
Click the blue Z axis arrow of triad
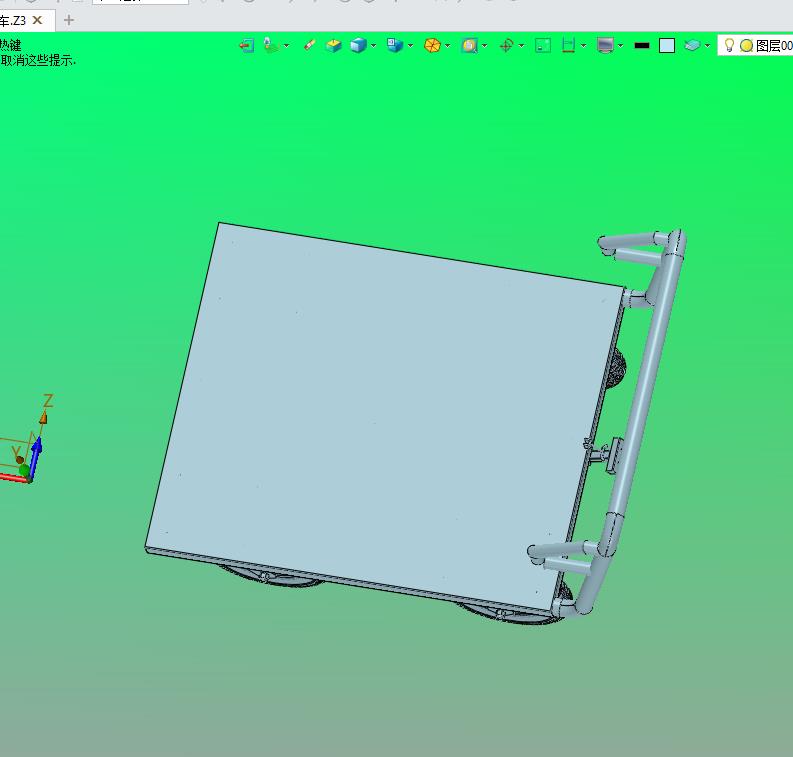[35, 457]
